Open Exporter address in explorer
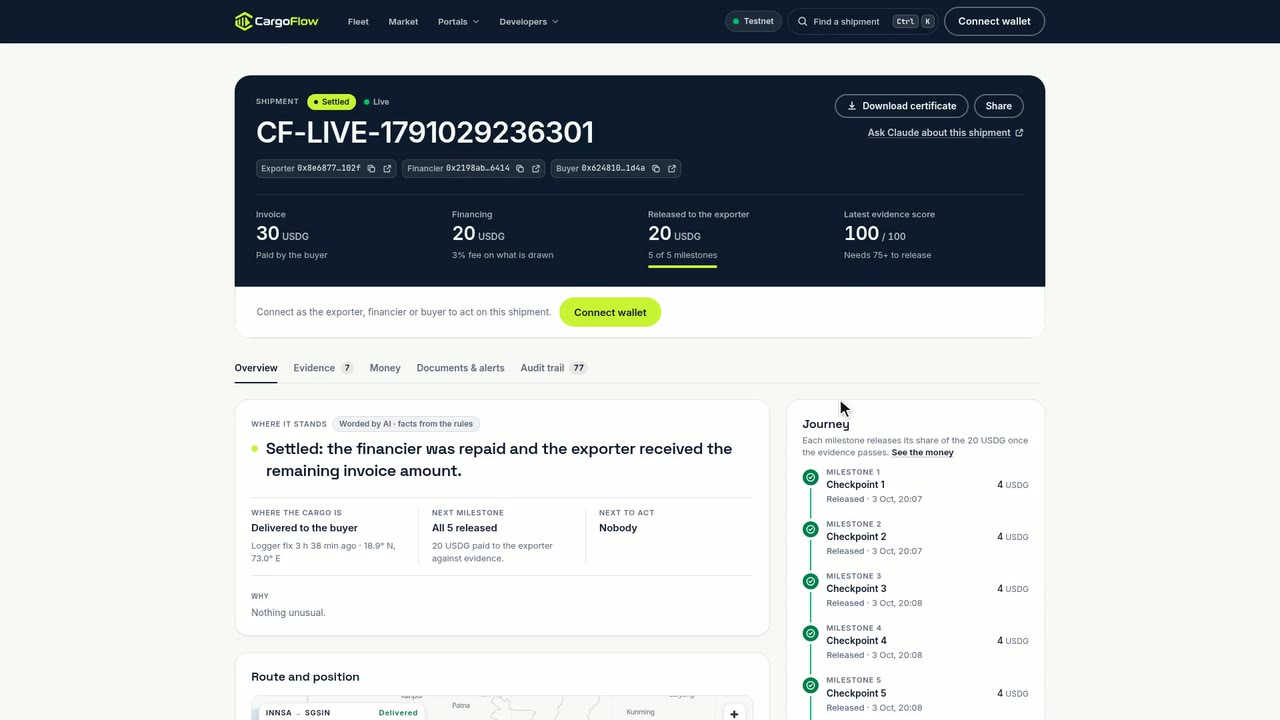The height and width of the screenshot is (720, 1280). coord(387,169)
